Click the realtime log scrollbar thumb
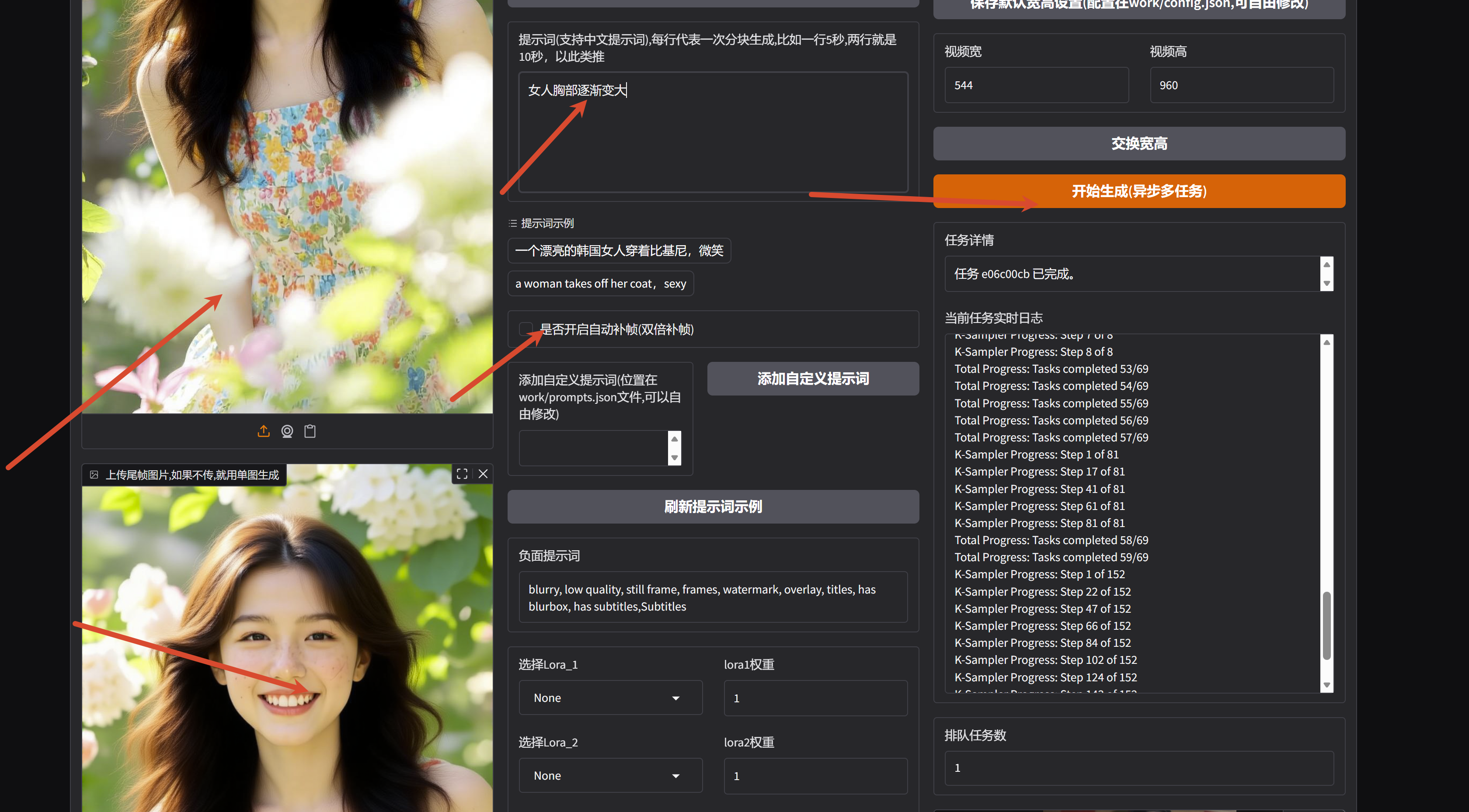The image size is (1469, 812). 1326,625
